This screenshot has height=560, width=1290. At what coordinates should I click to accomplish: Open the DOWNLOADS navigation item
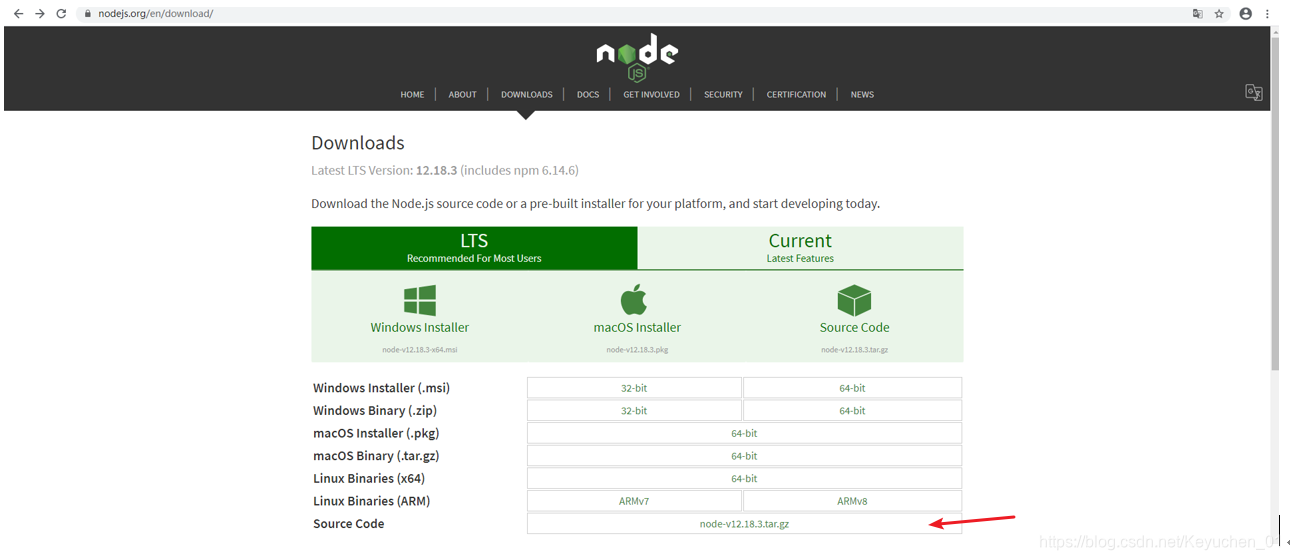pyautogui.click(x=527, y=94)
